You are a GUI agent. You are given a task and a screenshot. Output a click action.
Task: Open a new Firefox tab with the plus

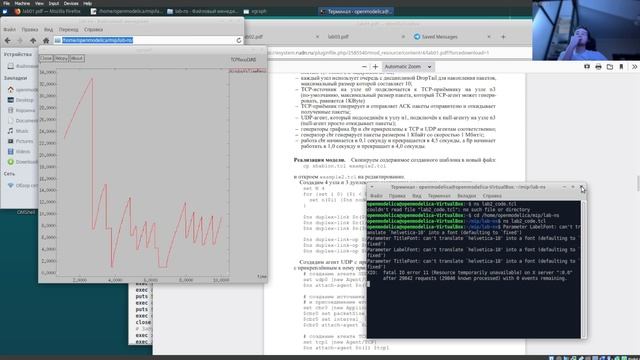click(503, 37)
